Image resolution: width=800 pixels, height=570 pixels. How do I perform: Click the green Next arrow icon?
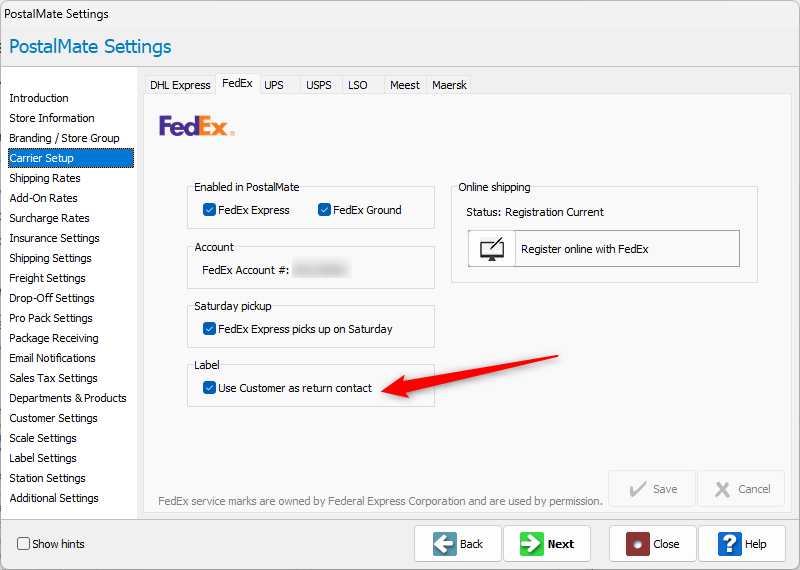pyautogui.click(x=532, y=544)
